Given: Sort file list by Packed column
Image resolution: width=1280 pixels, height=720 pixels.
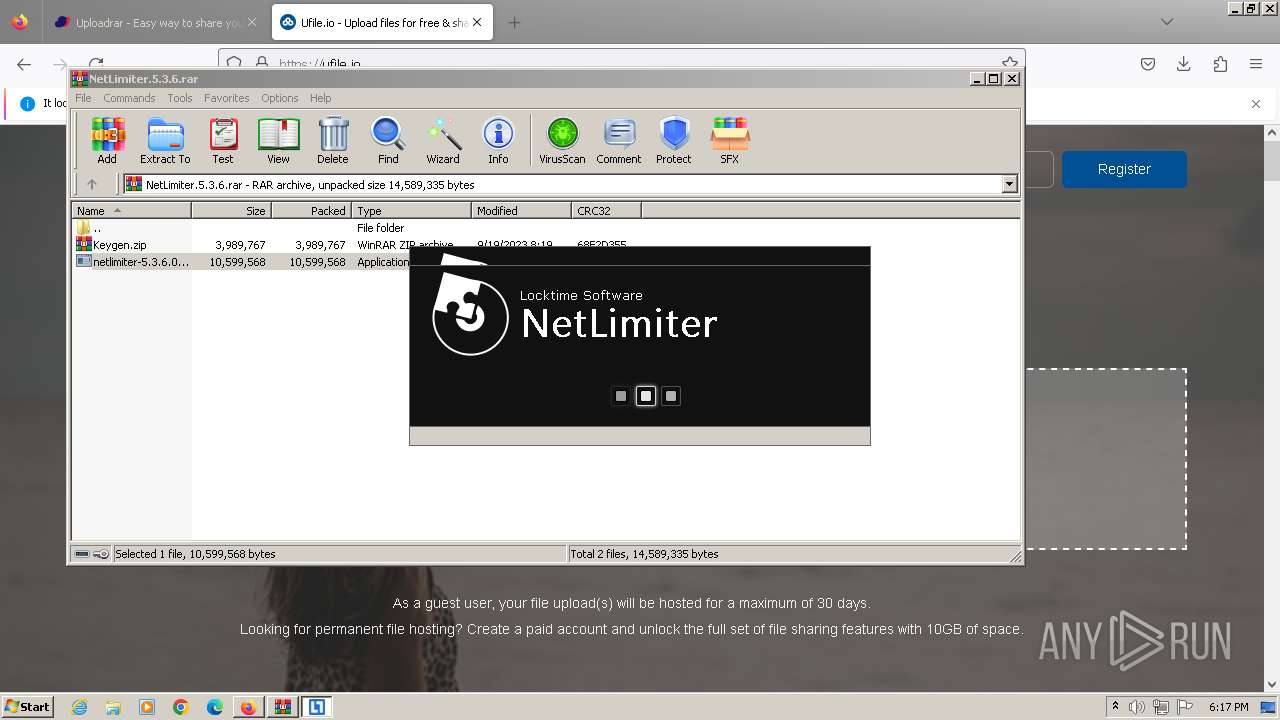Looking at the screenshot, I should pyautogui.click(x=312, y=210).
